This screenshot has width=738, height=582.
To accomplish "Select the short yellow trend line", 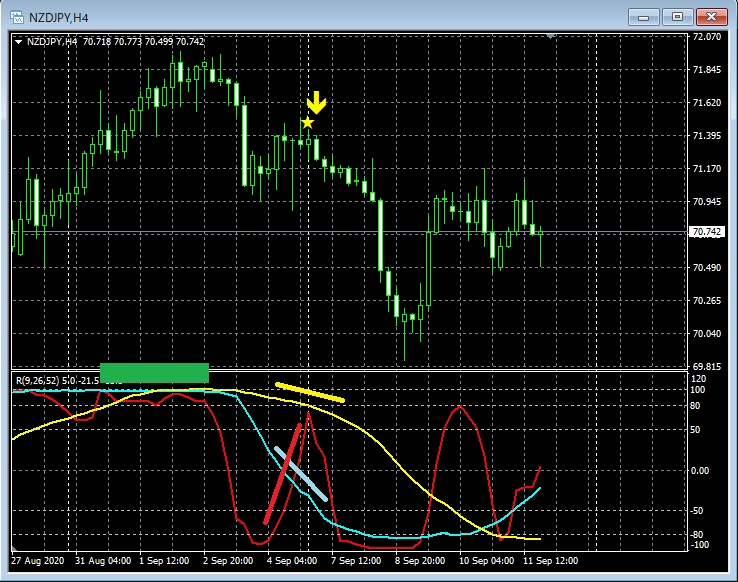I will point(309,392).
